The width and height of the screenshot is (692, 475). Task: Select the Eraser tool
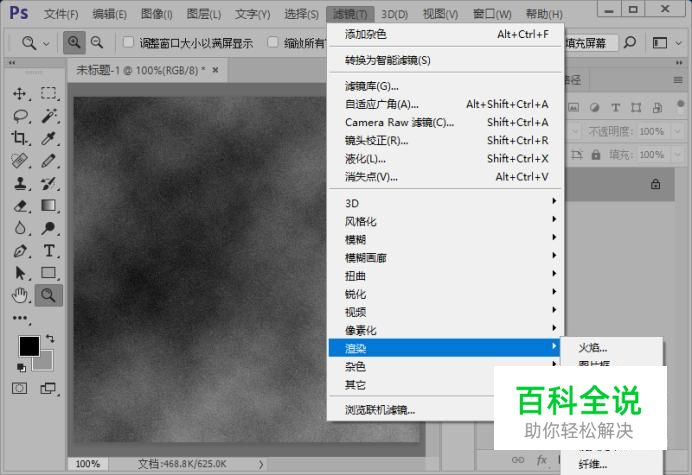pyautogui.click(x=19, y=206)
